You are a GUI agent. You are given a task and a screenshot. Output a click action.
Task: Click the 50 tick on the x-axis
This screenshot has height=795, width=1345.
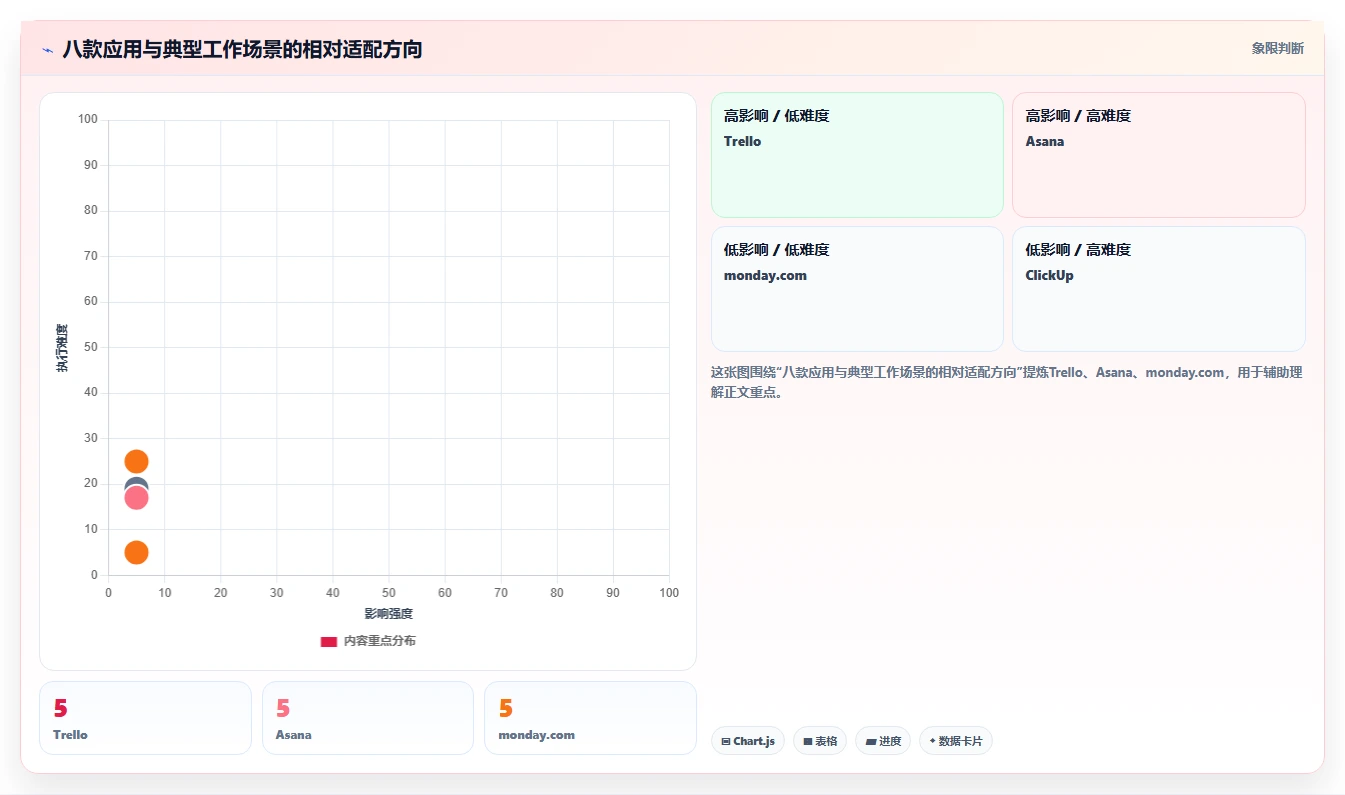point(389,593)
